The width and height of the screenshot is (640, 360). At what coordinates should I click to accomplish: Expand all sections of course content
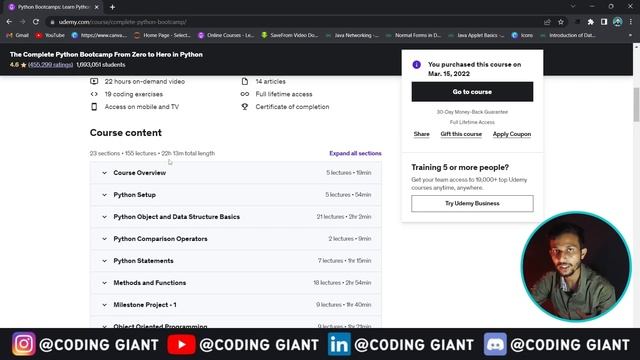pos(355,153)
